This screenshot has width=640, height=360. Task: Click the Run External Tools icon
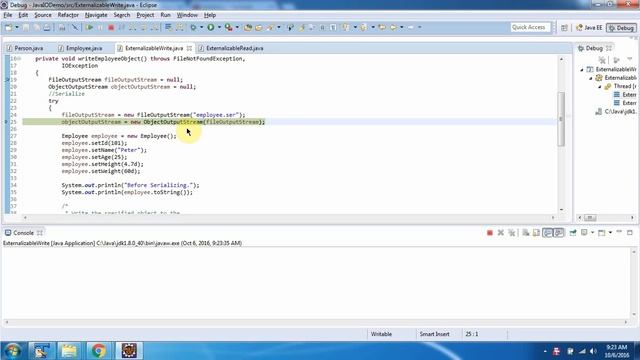(x=229, y=28)
